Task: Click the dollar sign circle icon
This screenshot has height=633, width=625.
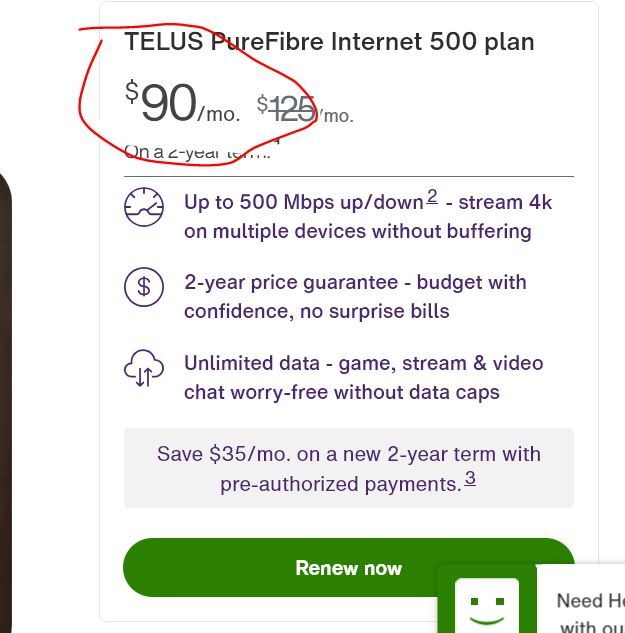Action: [143, 287]
